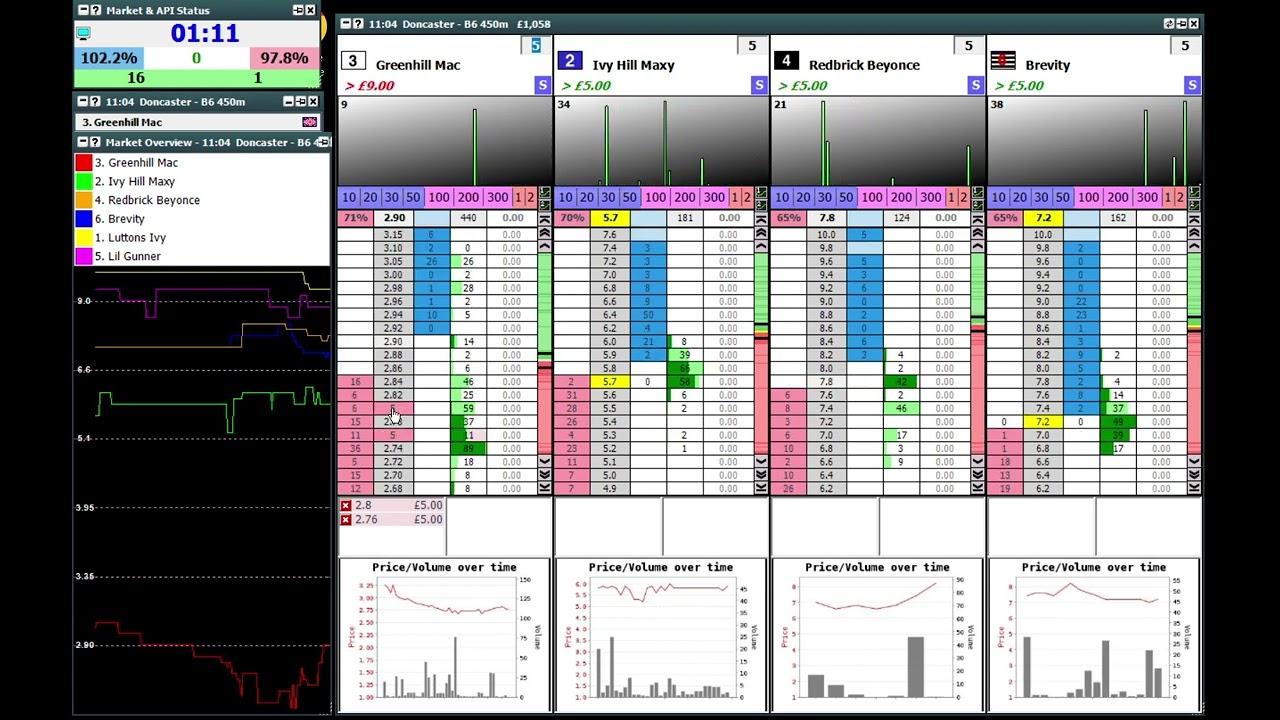Screen dimensions: 1280x720
Task: Click the S button on the Brevity ladder
Action: coord(1192,85)
